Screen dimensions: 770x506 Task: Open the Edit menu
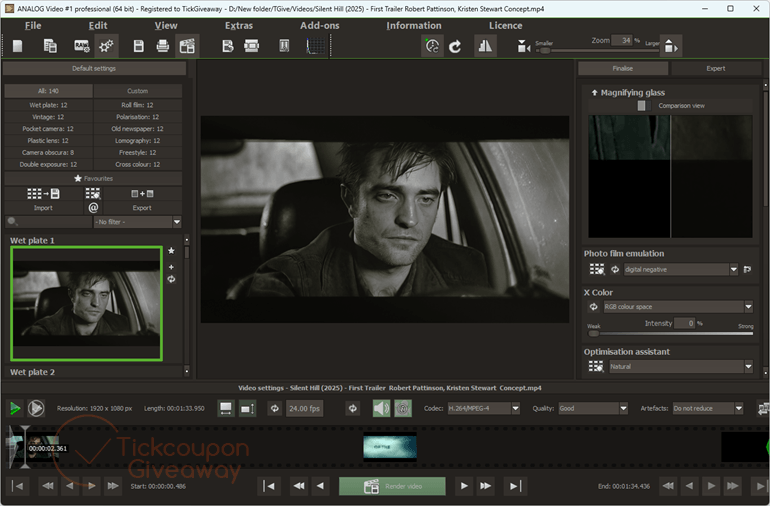pos(98,26)
